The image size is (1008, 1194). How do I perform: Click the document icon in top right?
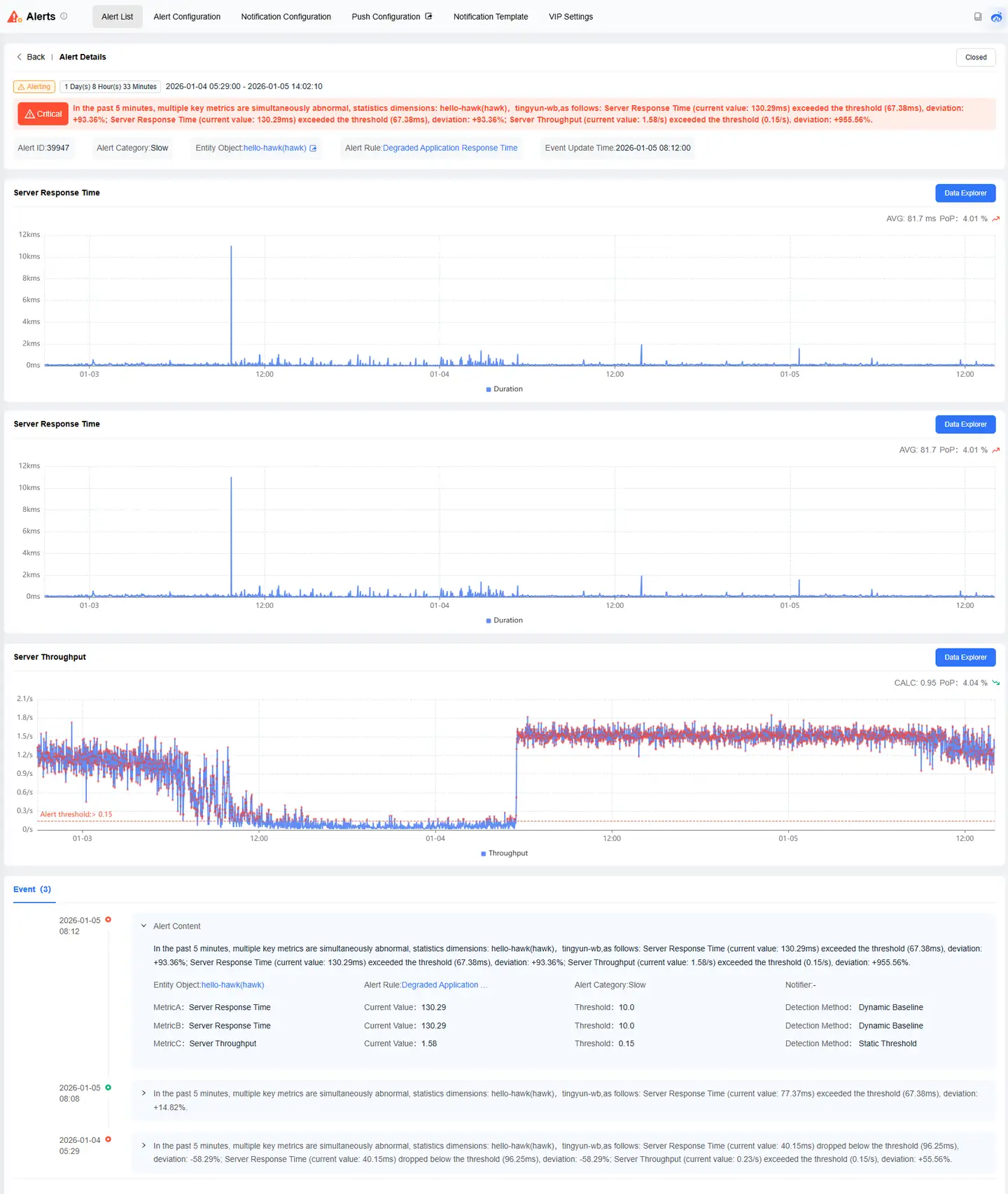click(978, 17)
